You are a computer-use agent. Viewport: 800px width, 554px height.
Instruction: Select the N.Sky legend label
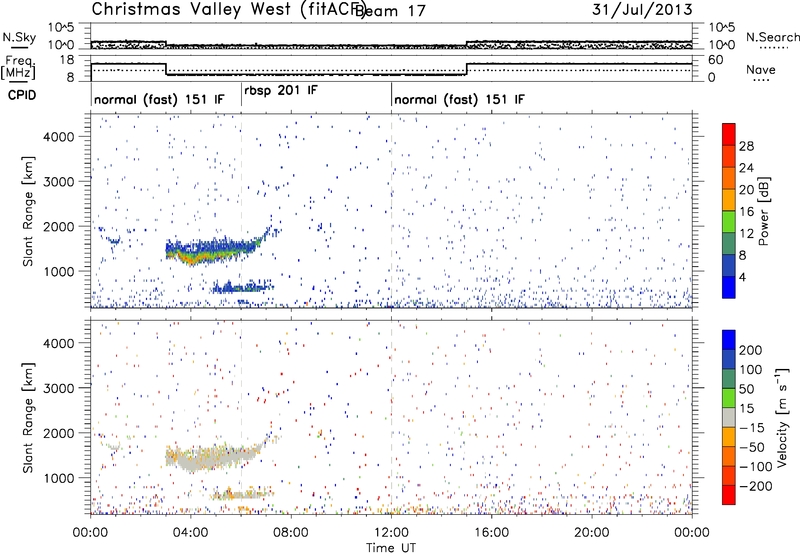[x=19, y=37]
